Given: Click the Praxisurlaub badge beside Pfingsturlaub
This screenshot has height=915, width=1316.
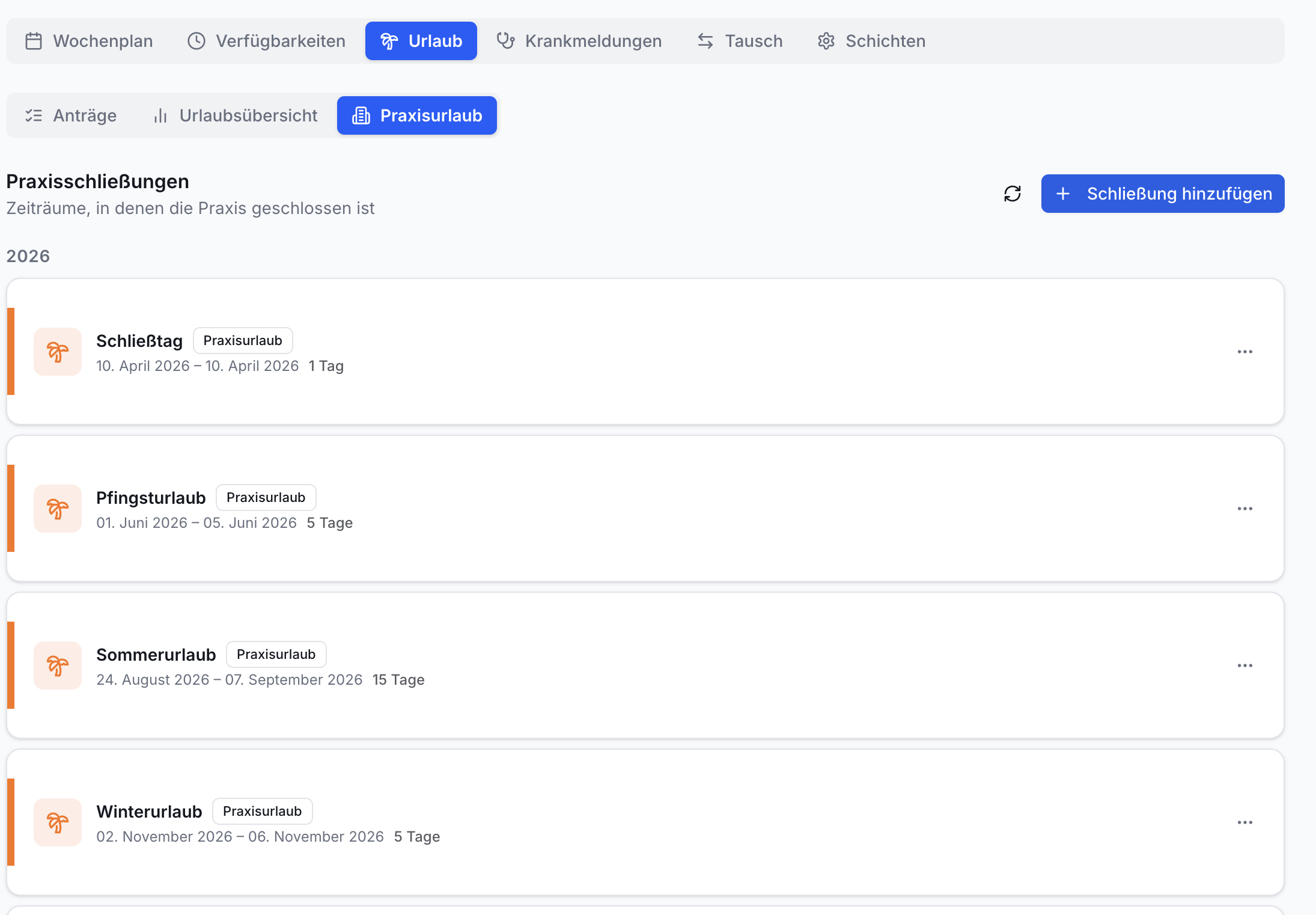Looking at the screenshot, I should (x=266, y=497).
